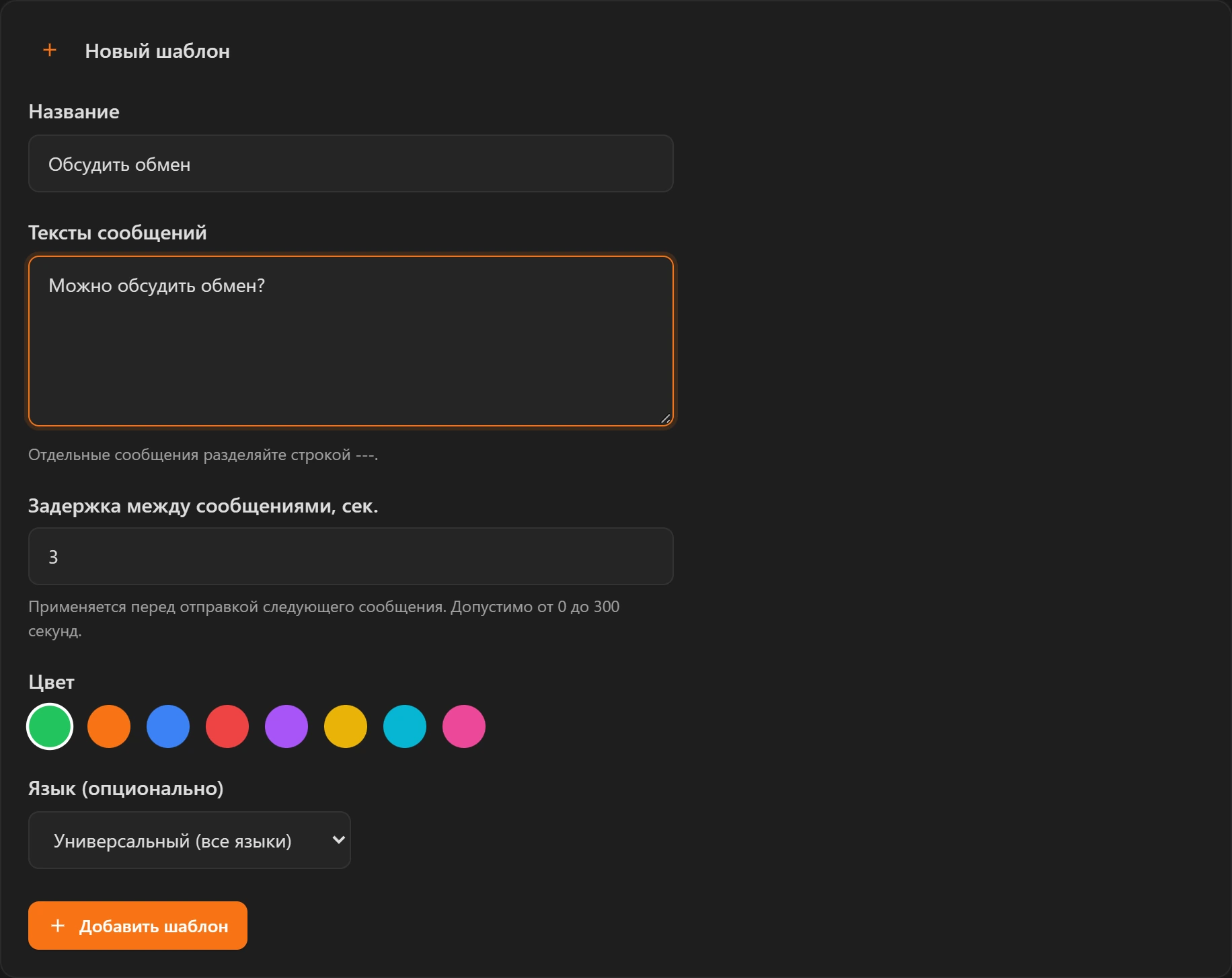
Task: Click the Язык (опционально) label
Action: click(x=126, y=788)
